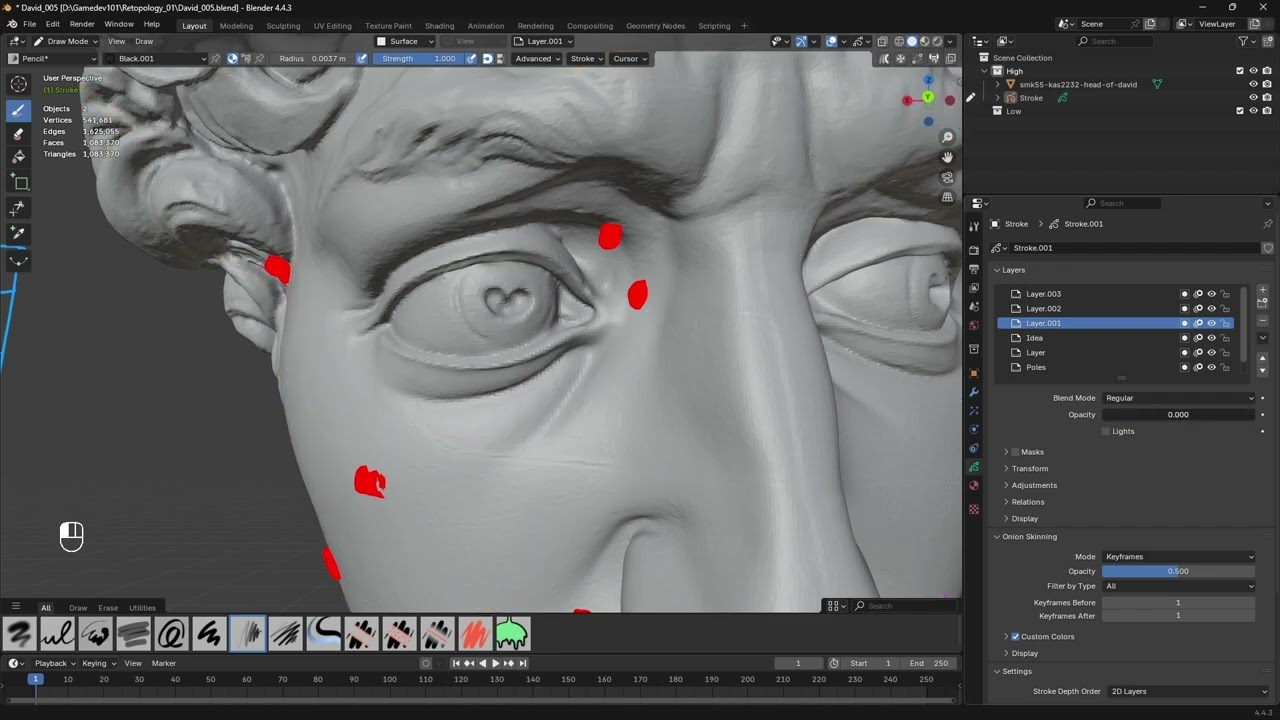
Task: Click the asset shelf hamburger menu
Action: (x=15, y=606)
